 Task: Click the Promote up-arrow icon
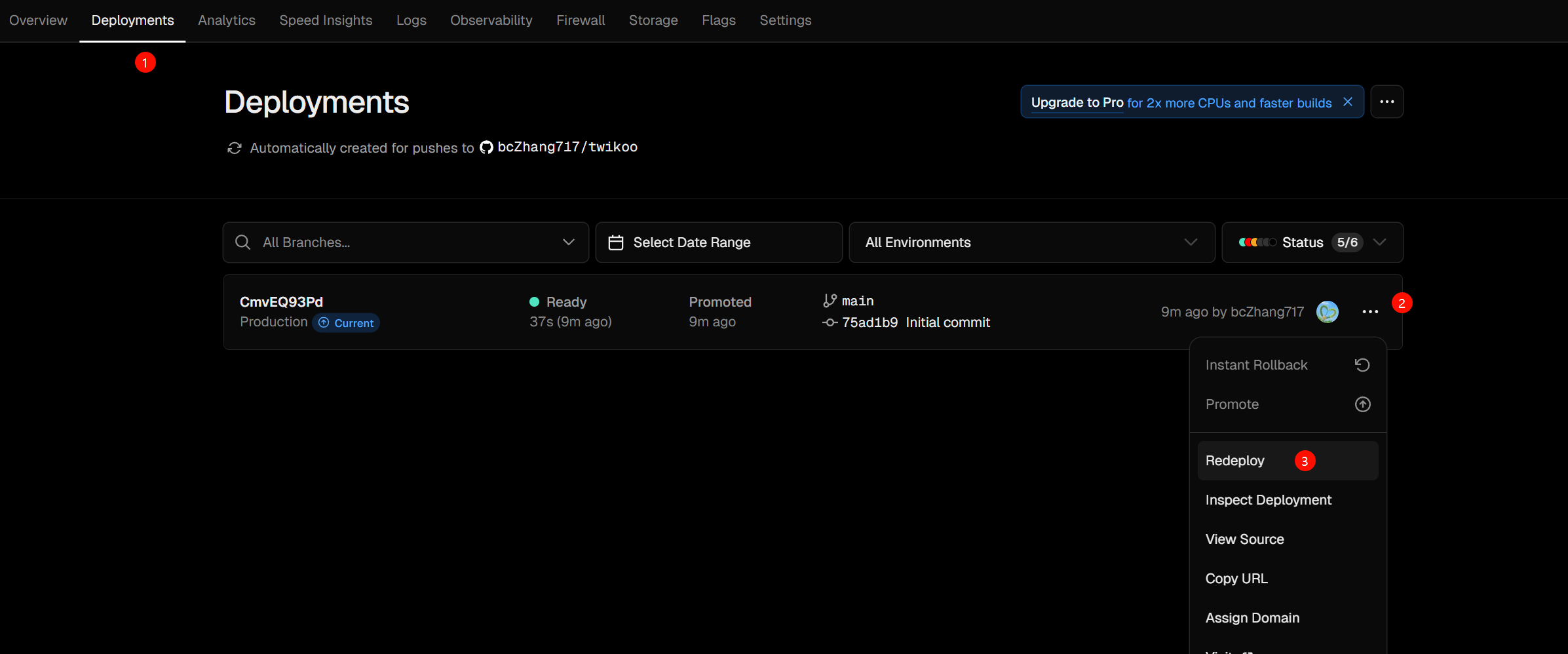point(1362,404)
